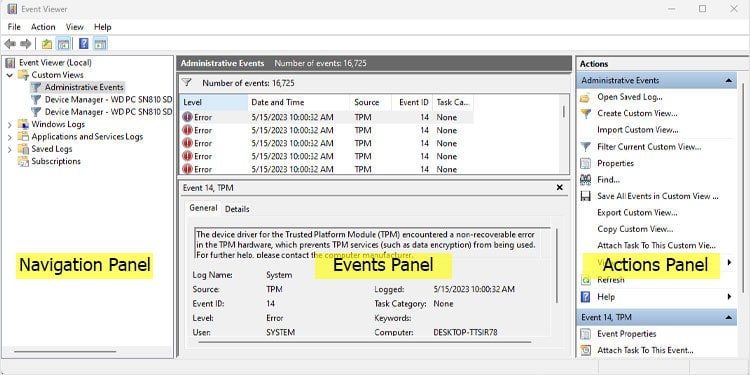Open the Help submenu arrow in Actions
This screenshot has height=375, width=750.
(729, 297)
